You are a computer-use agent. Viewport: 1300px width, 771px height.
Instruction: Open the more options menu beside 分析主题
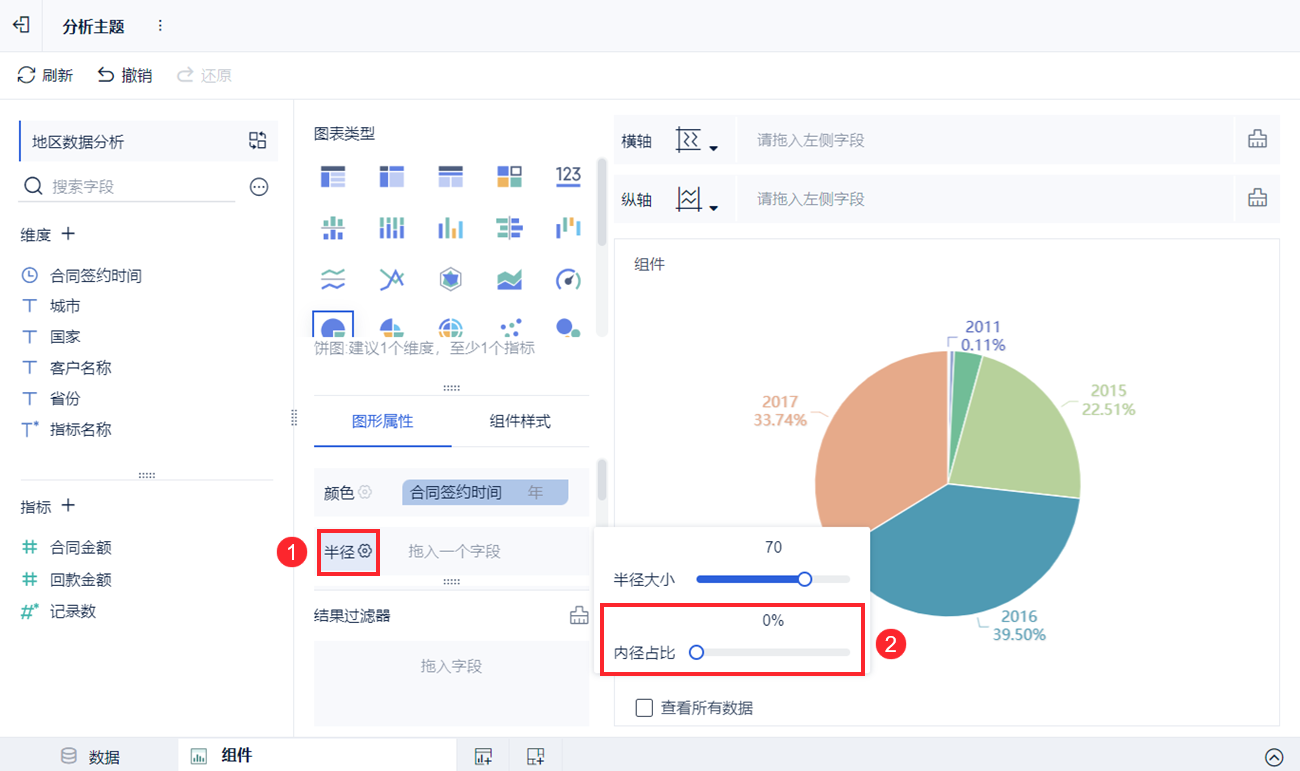[x=160, y=26]
